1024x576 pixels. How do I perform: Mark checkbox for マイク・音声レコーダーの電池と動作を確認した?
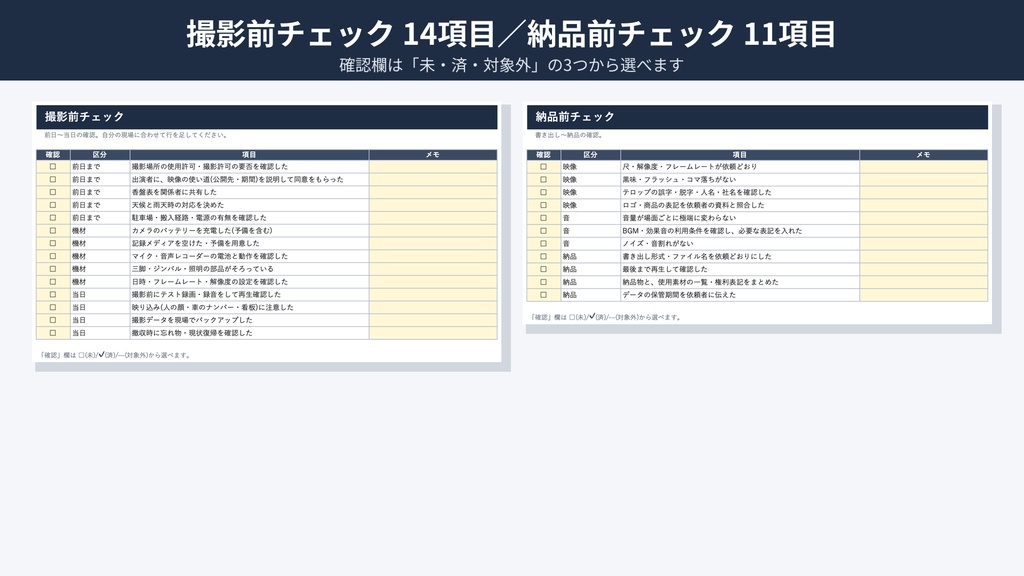click(x=53, y=256)
